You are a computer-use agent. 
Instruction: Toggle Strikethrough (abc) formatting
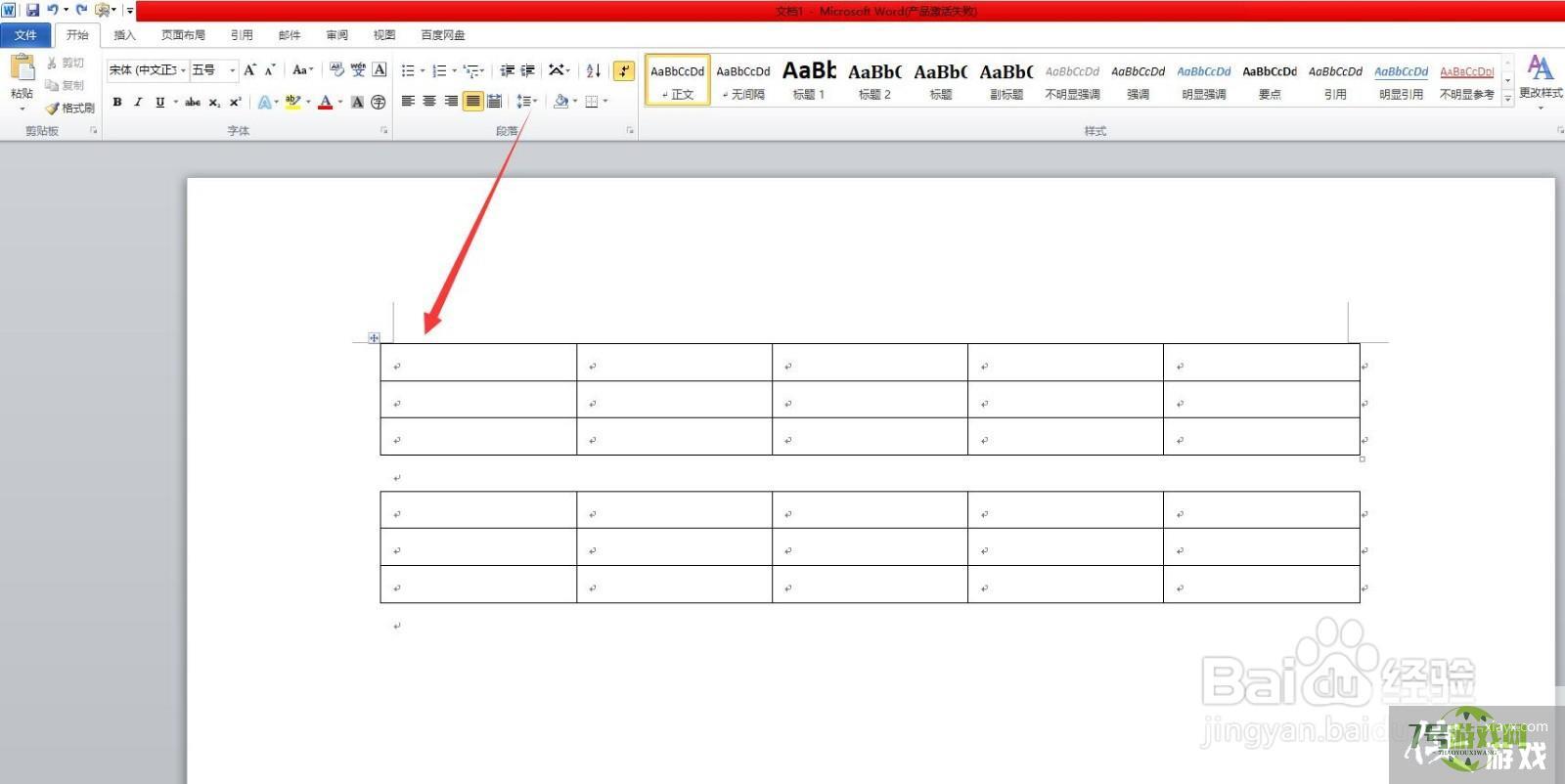click(x=193, y=102)
